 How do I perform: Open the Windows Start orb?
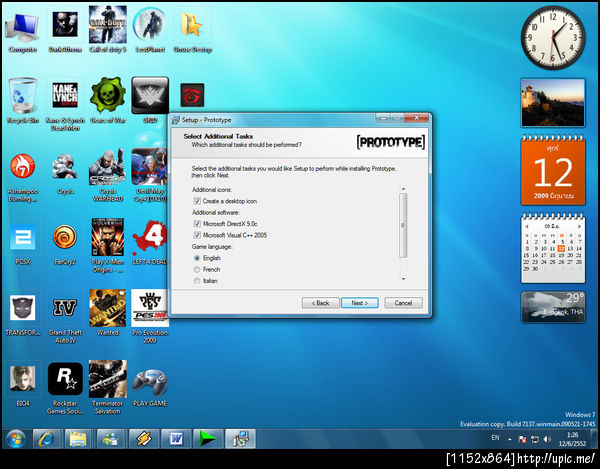[16, 439]
